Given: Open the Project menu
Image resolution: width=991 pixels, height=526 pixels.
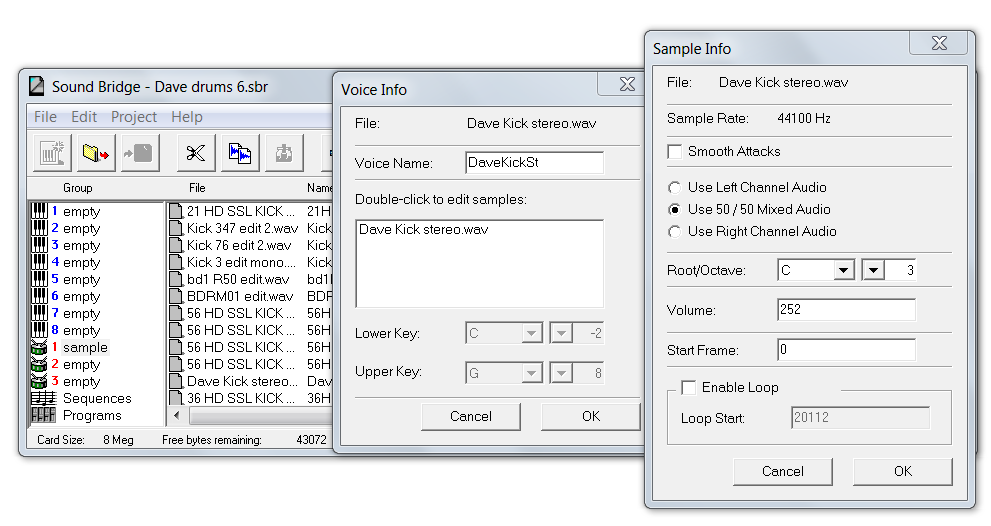Looking at the screenshot, I should click(134, 117).
